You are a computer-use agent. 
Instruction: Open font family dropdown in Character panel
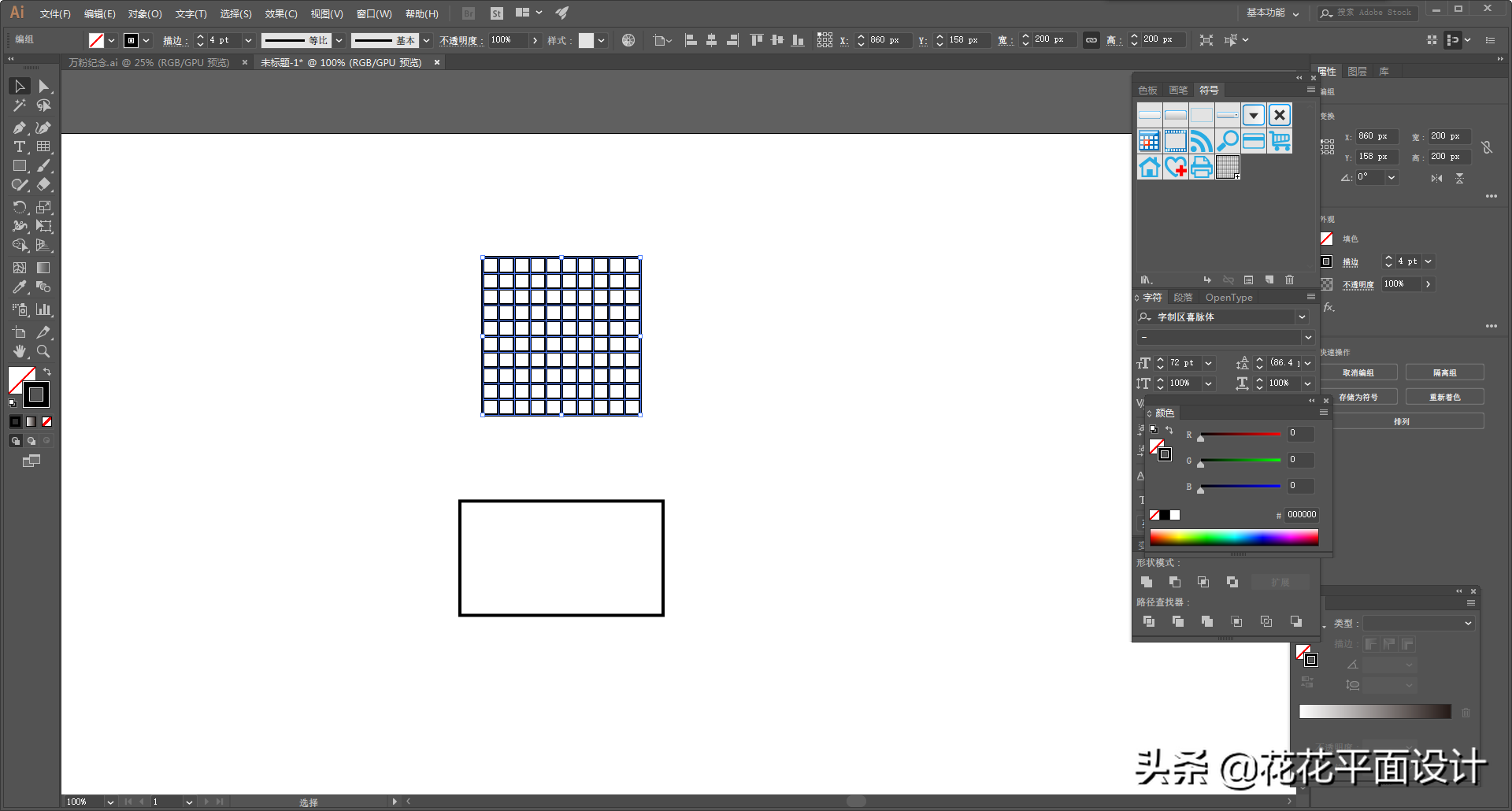[1302, 317]
